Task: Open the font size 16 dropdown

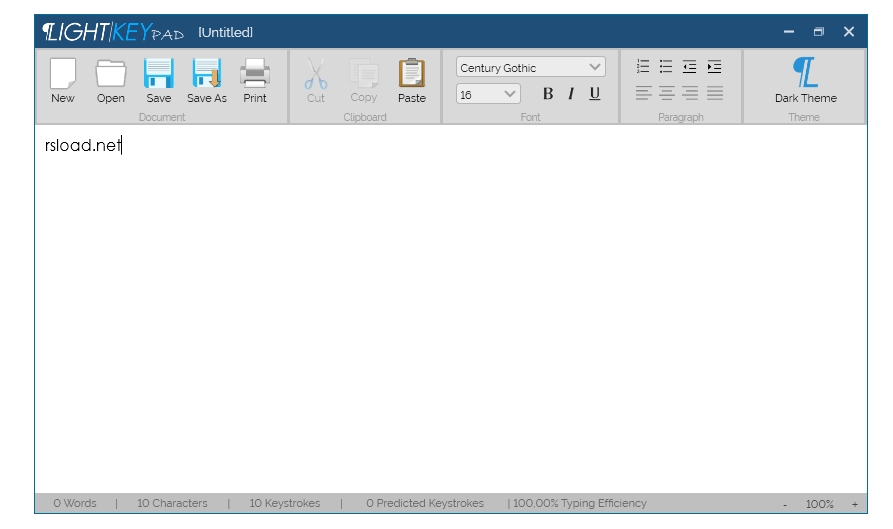Action: [488, 94]
